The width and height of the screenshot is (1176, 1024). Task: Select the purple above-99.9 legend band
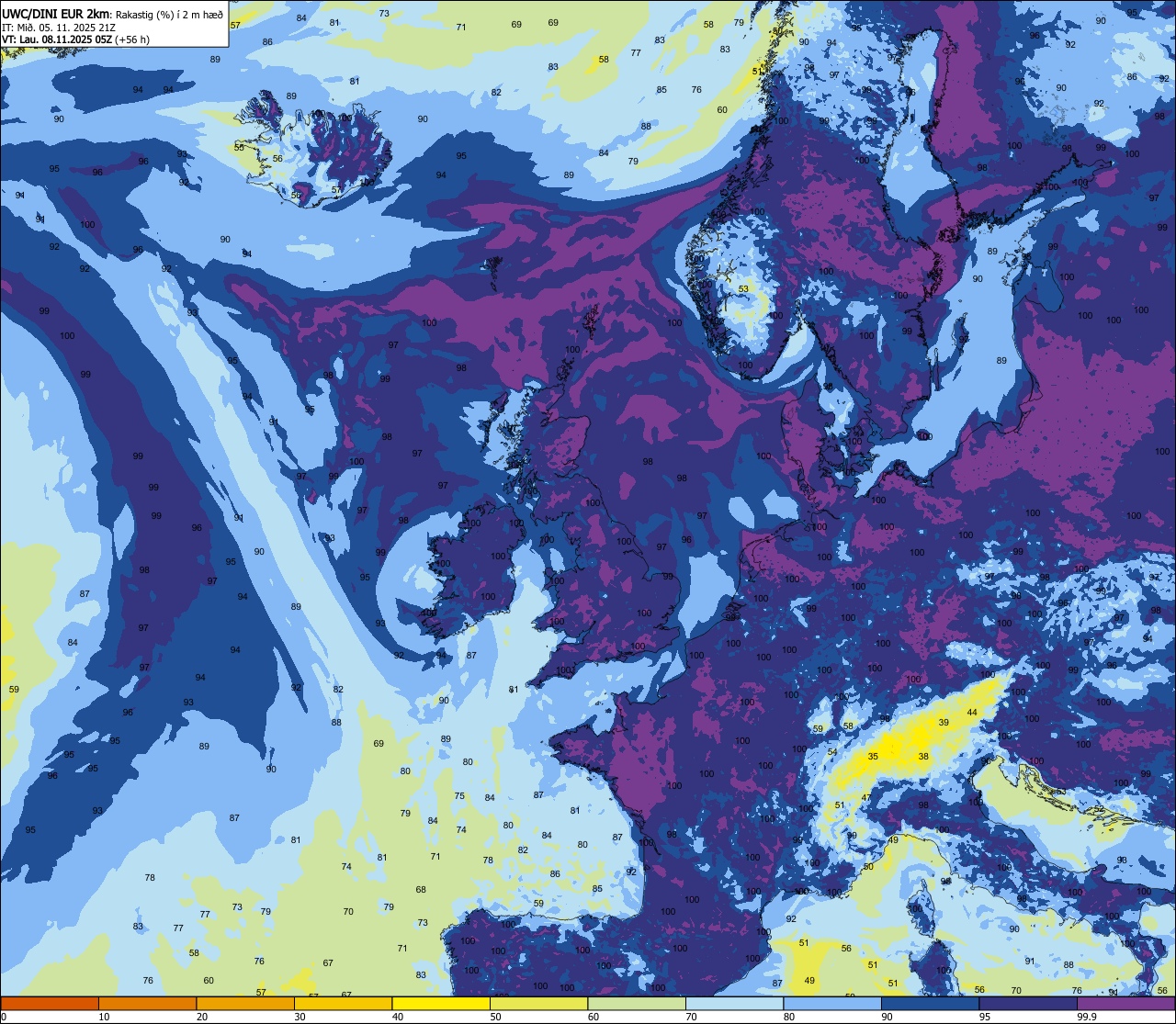pyautogui.click(x=1125, y=1003)
